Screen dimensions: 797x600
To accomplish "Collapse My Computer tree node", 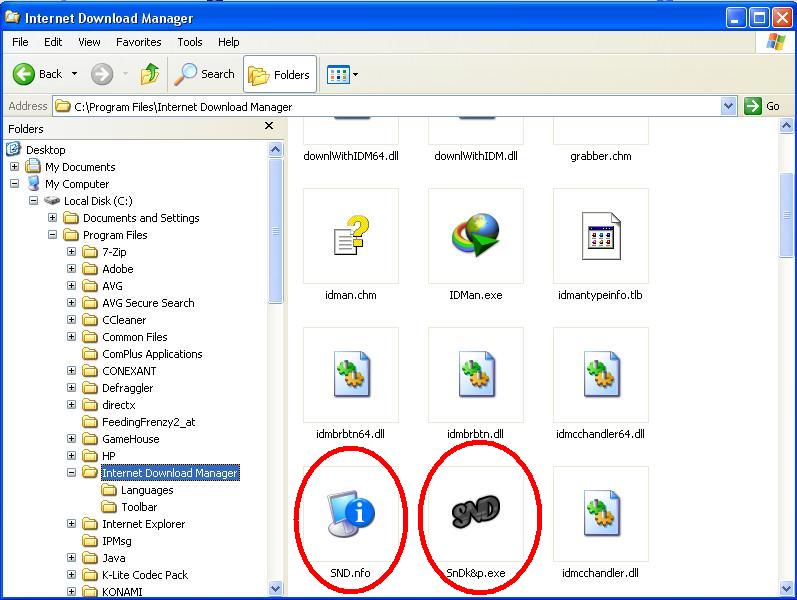I will tap(14, 184).
